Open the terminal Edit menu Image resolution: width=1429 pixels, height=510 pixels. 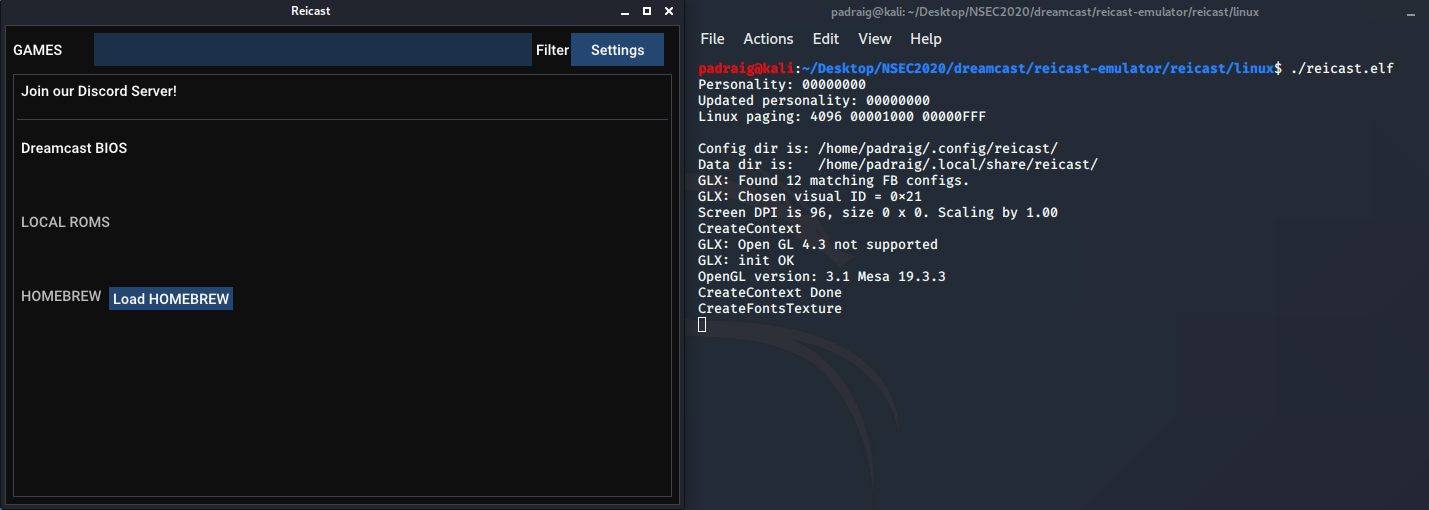[826, 39]
